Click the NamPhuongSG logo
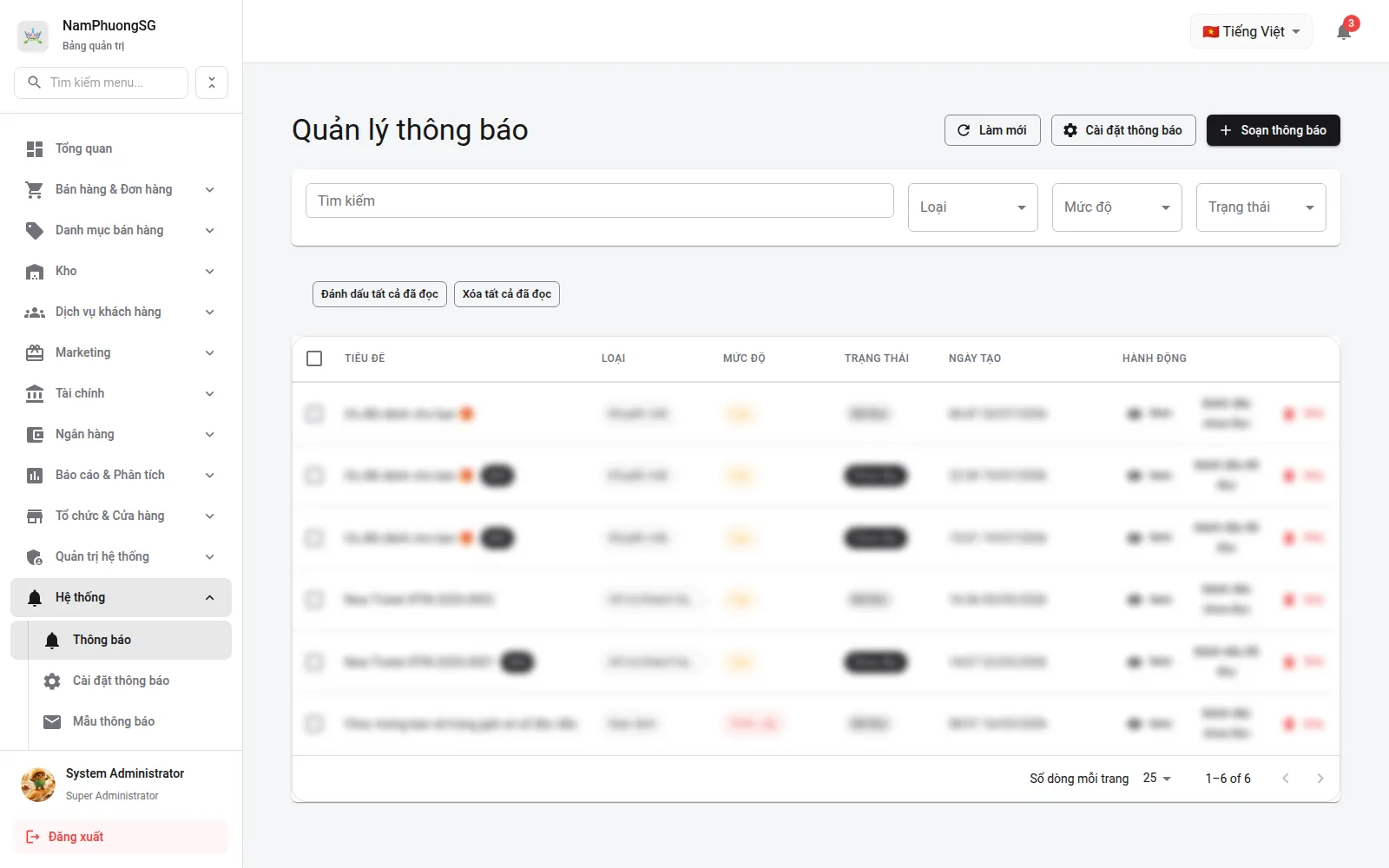 (33, 36)
